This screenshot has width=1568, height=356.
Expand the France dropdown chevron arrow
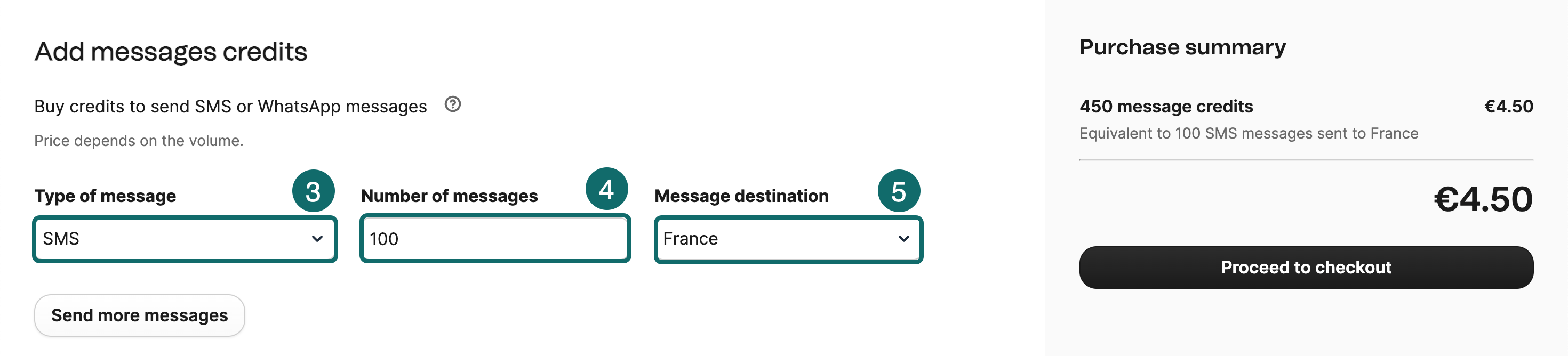904,239
